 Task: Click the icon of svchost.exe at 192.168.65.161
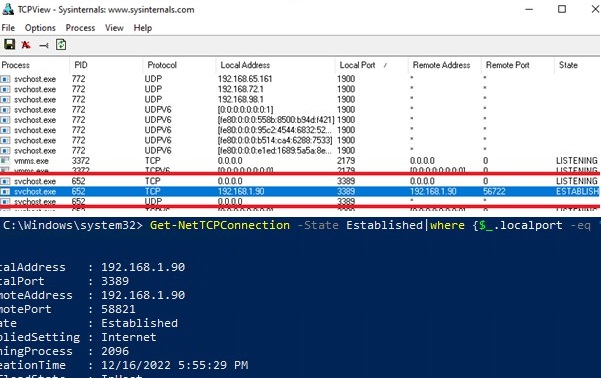[x=5, y=79]
